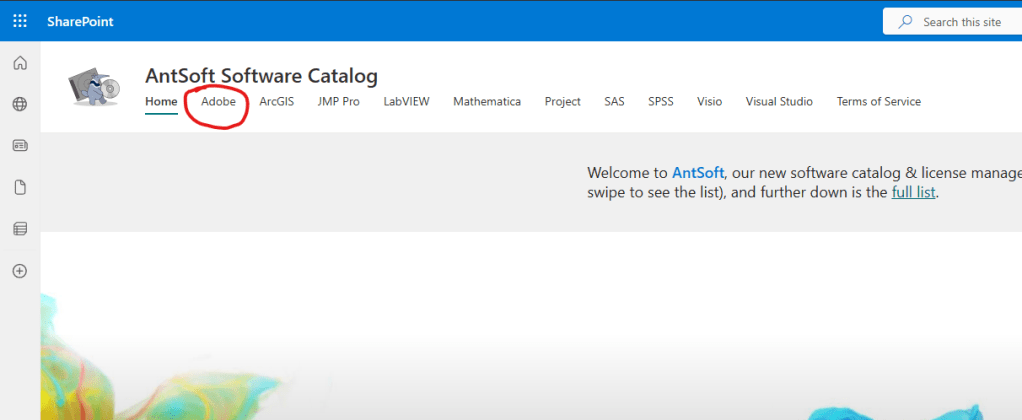Go to the JMP Pro tab
The width and height of the screenshot is (1022, 420).
pyautogui.click(x=338, y=102)
